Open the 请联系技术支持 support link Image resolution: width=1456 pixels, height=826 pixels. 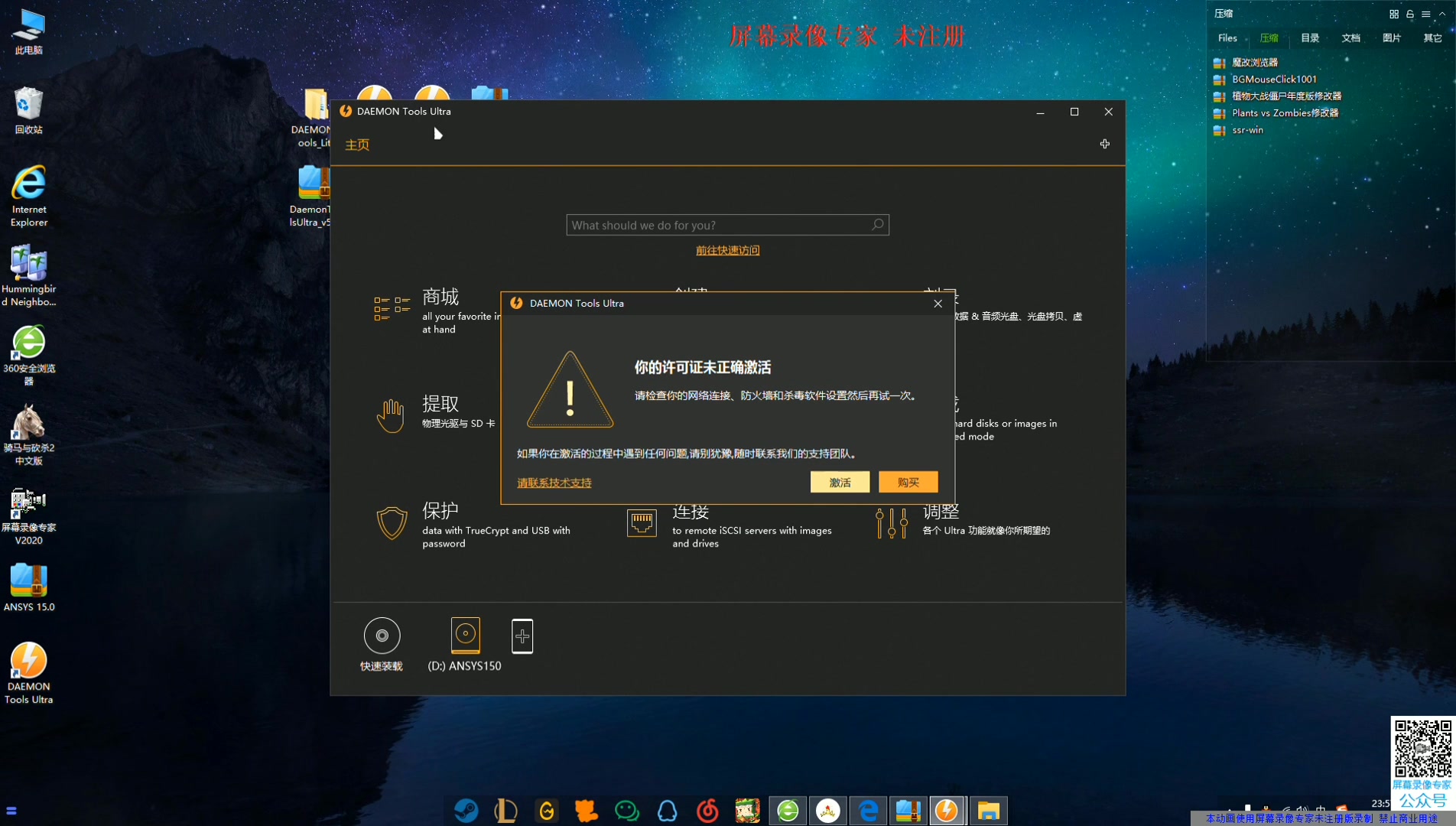(x=554, y=483)
